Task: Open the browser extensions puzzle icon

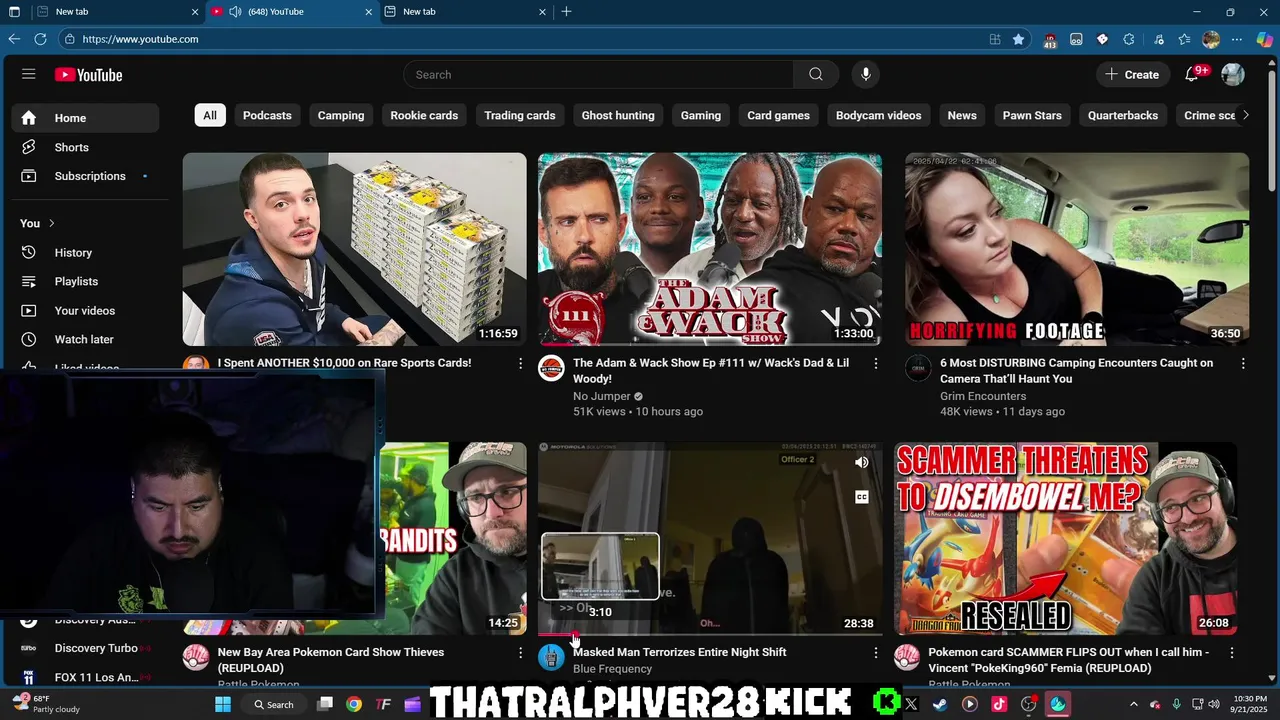Action: tap(1129, 39)
